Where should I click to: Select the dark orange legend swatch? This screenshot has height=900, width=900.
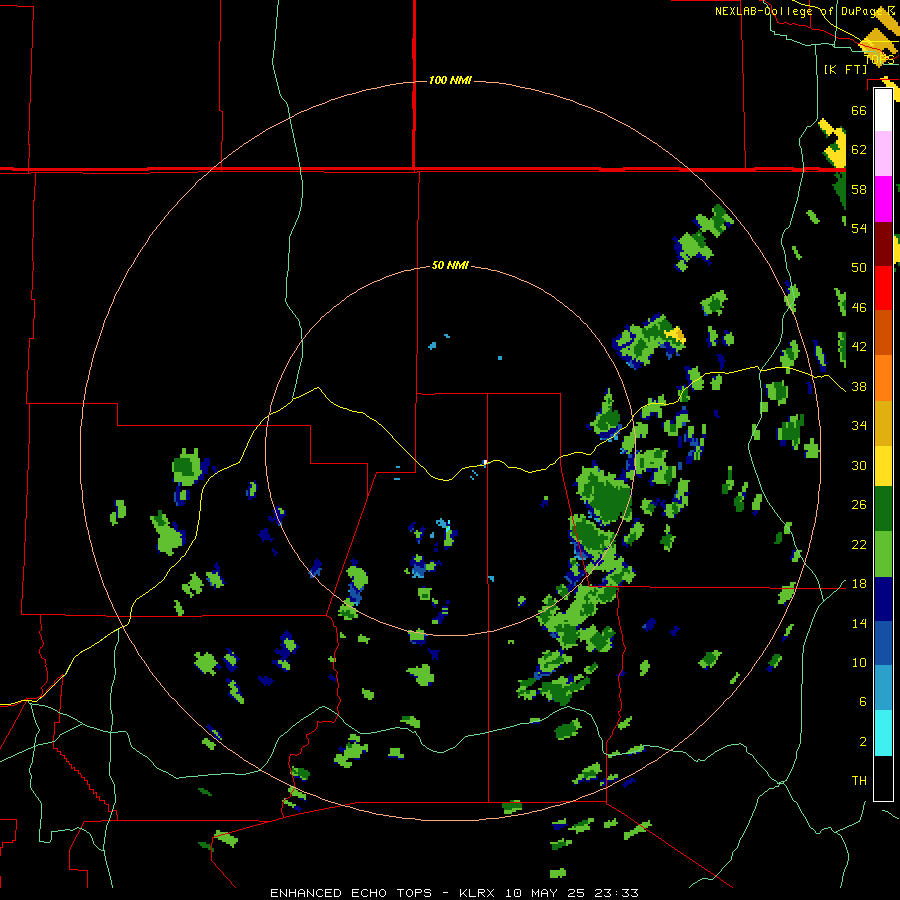click(883, 333)
